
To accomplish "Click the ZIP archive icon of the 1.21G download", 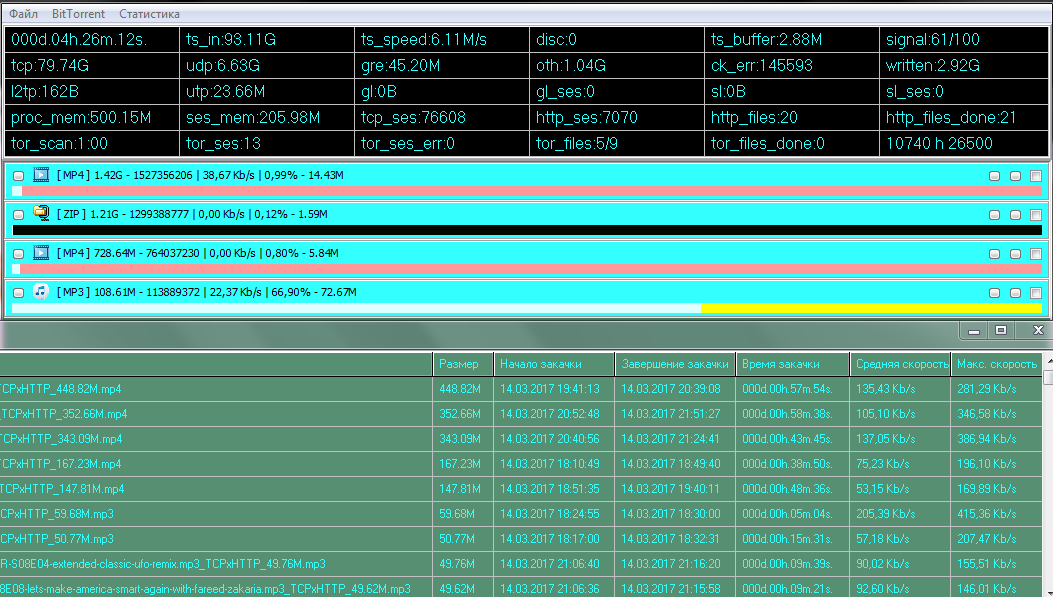I will tap(41, 213).
